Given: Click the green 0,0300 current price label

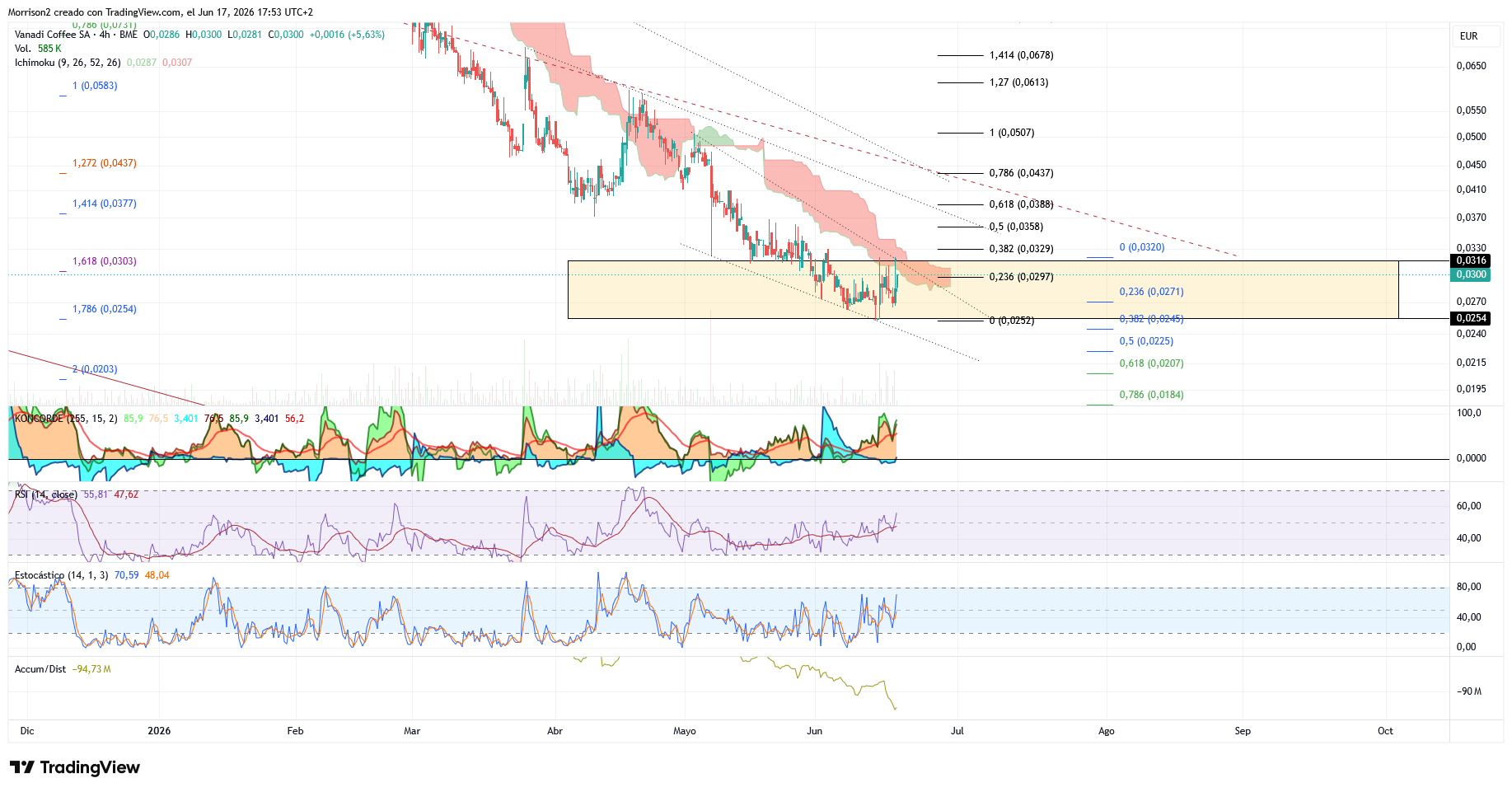Looking at the screenshot, I should tap(1471, 274).
